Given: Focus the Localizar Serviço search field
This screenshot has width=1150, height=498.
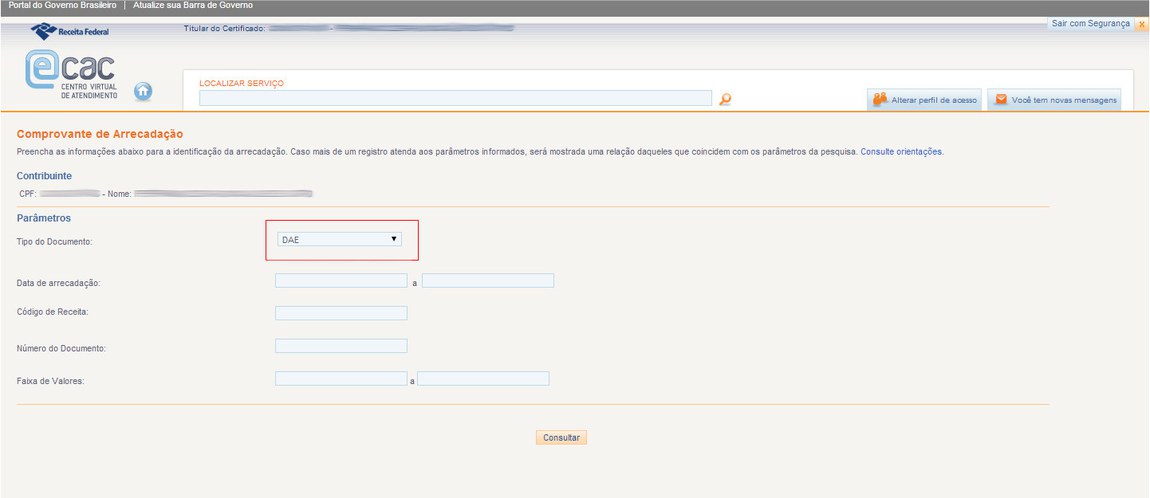Looking at the screenshot, I should [x=455, y=98].
